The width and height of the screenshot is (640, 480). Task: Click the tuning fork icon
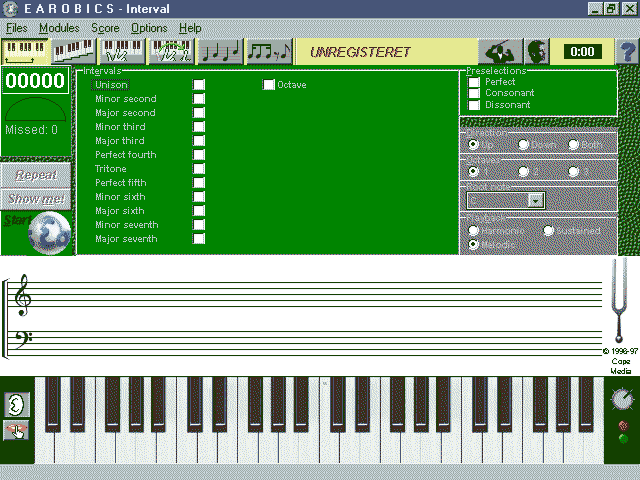pos(621,301)
